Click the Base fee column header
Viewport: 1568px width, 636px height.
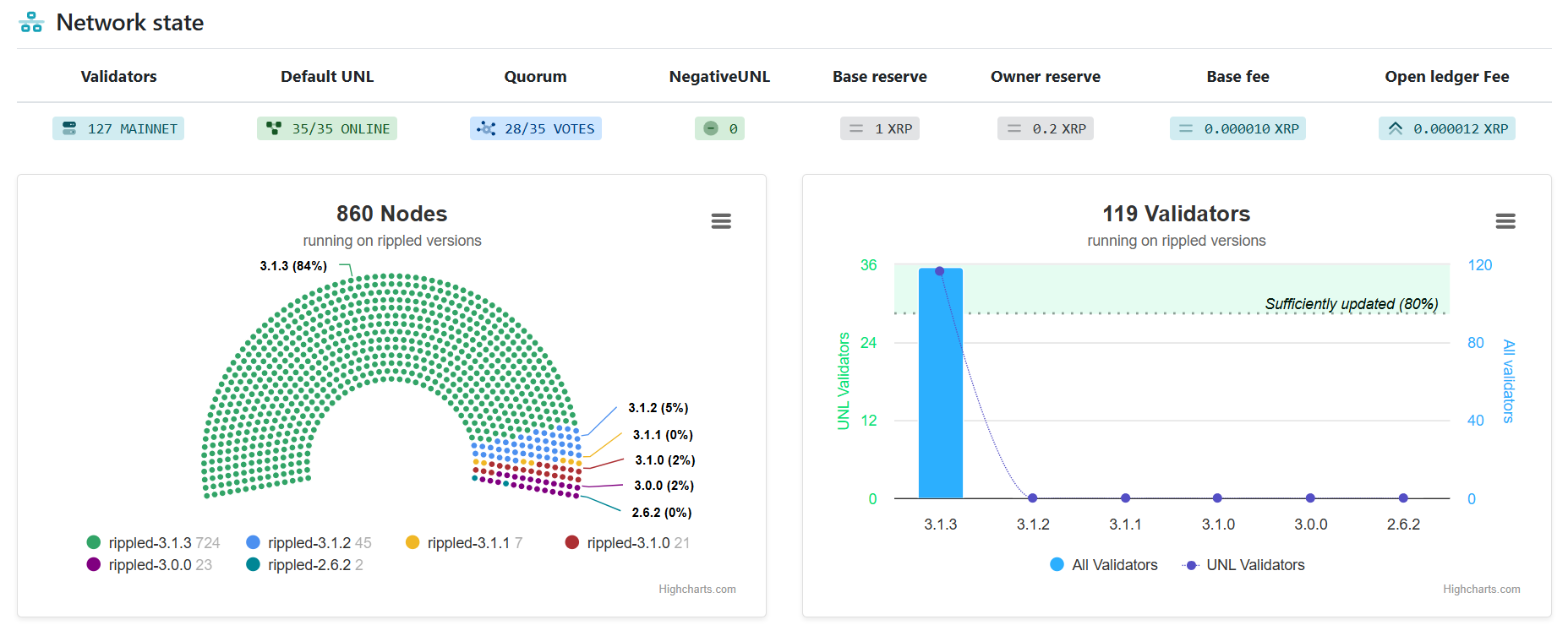(x=1237, y=76)
